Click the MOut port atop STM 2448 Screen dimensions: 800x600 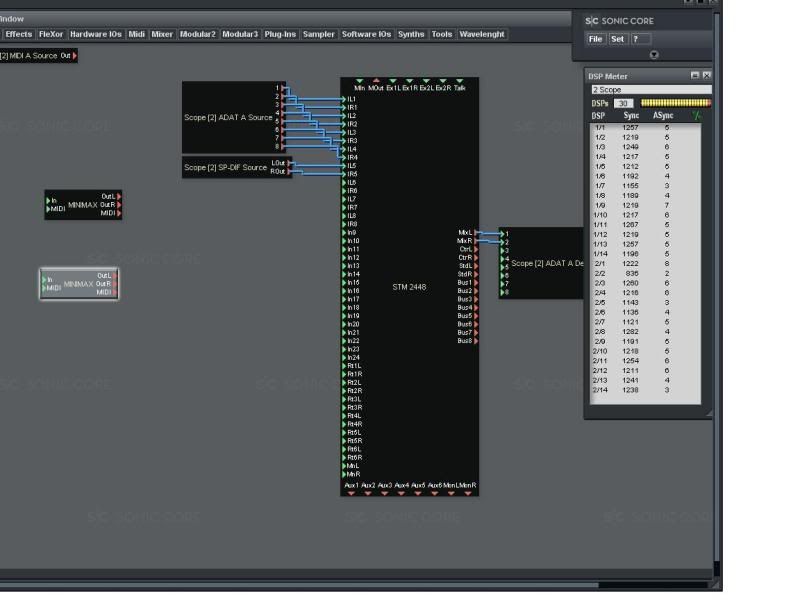coord(376,81)
